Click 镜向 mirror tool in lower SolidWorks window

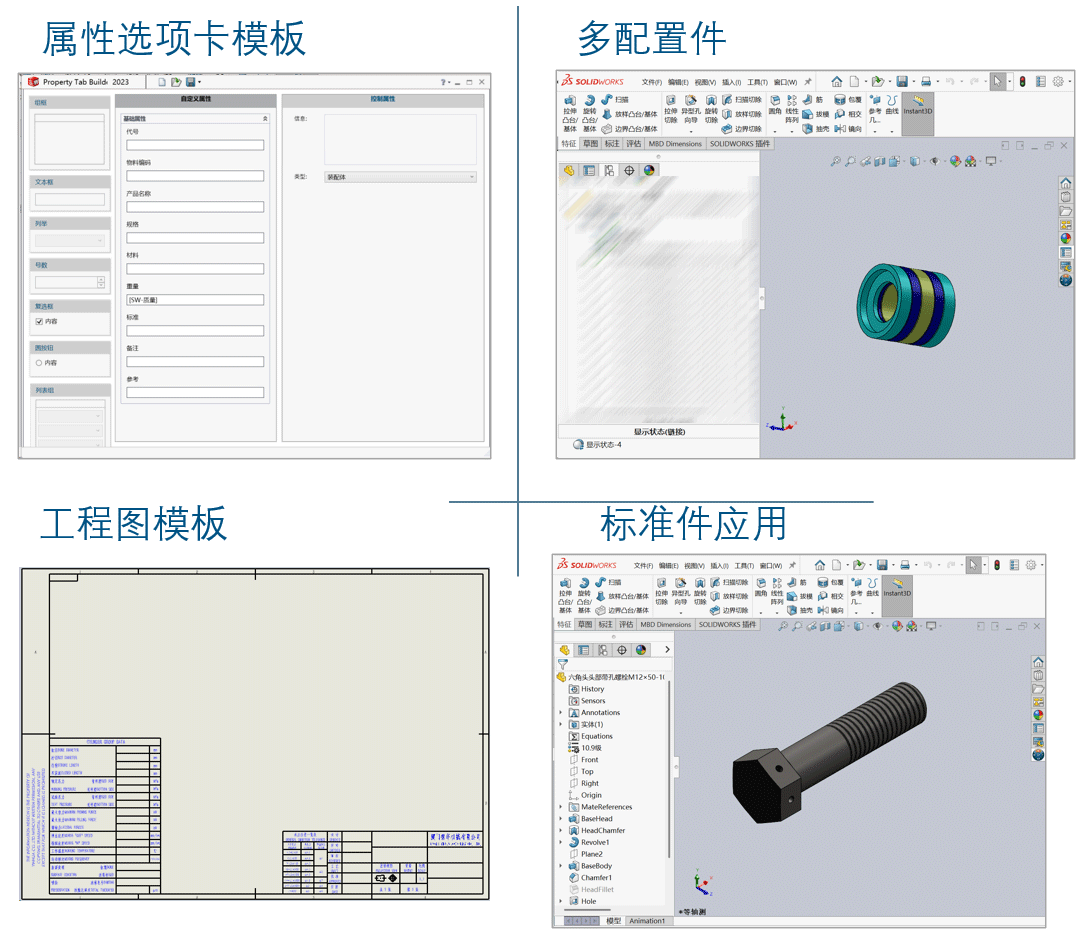tap(830, 610)
